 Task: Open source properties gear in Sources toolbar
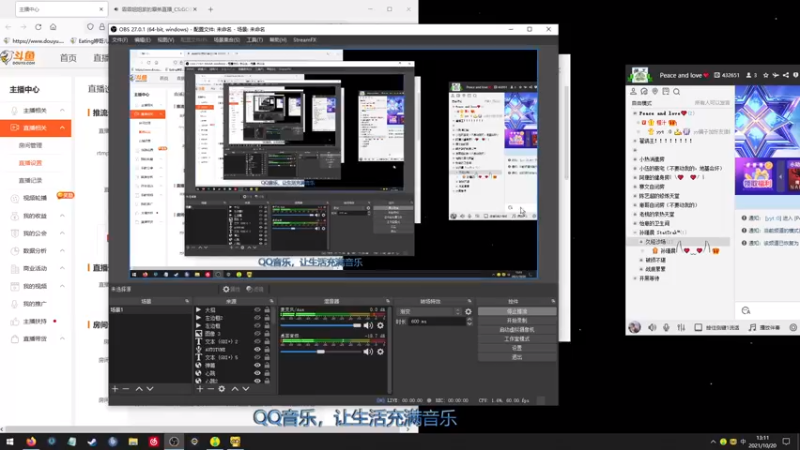tap(221, 389)
